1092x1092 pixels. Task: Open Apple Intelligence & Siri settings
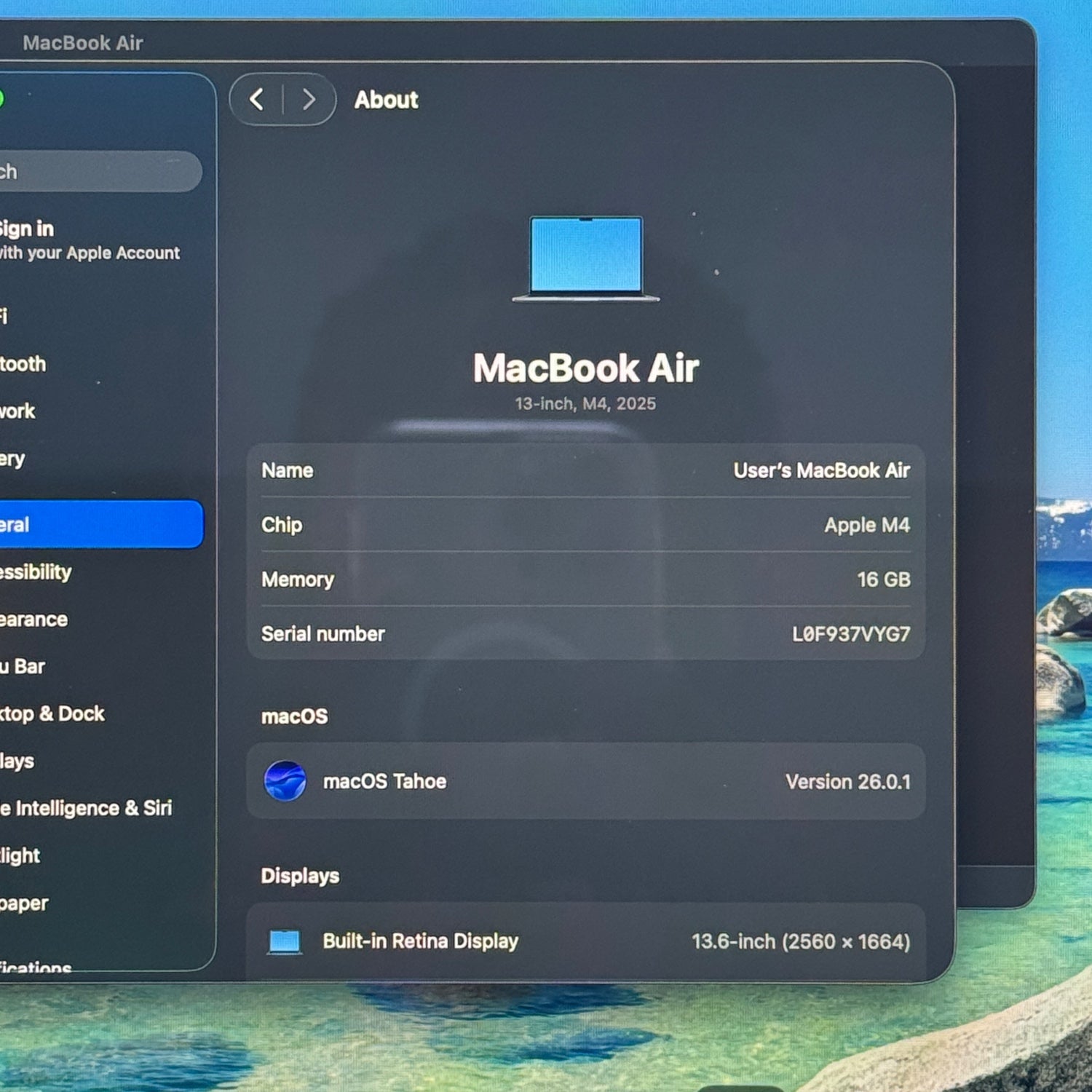pyautogui.click(x=86, y=808)
